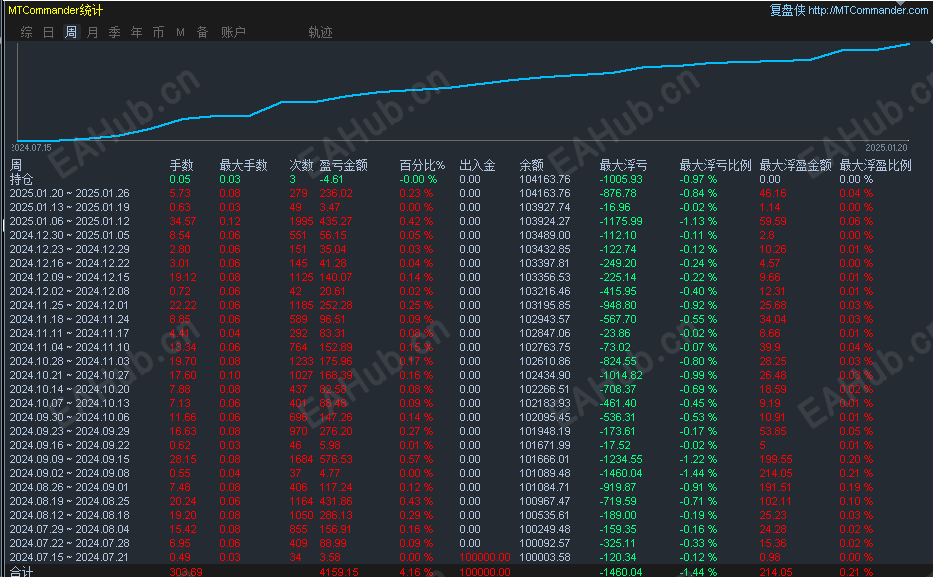Click the 最大浮亏比例 column header
933x577 pixels.
click(x=715, y=165)
